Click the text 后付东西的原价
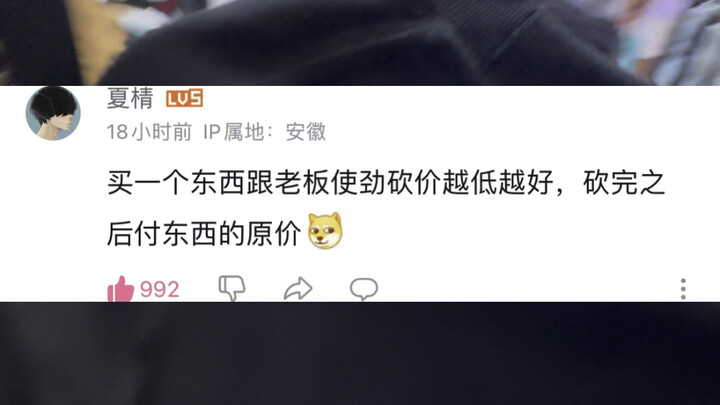 point(204,234)
